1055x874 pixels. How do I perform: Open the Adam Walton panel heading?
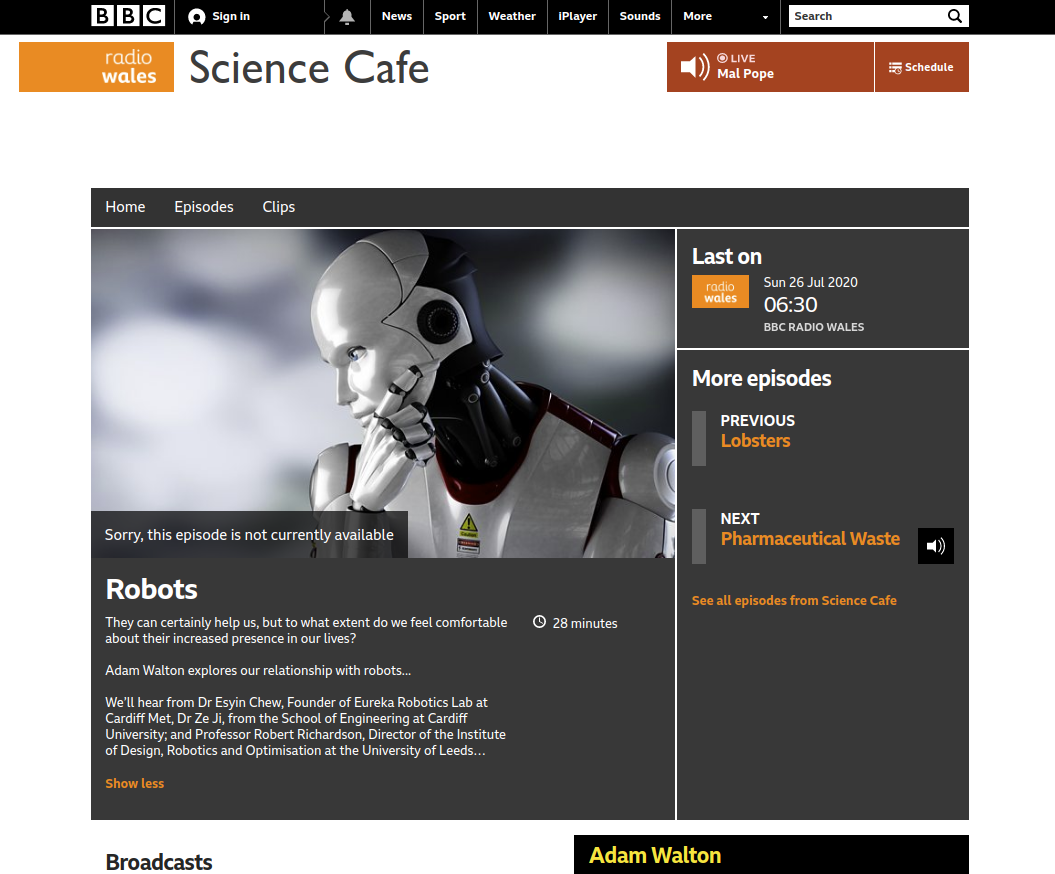coord(655,855)
